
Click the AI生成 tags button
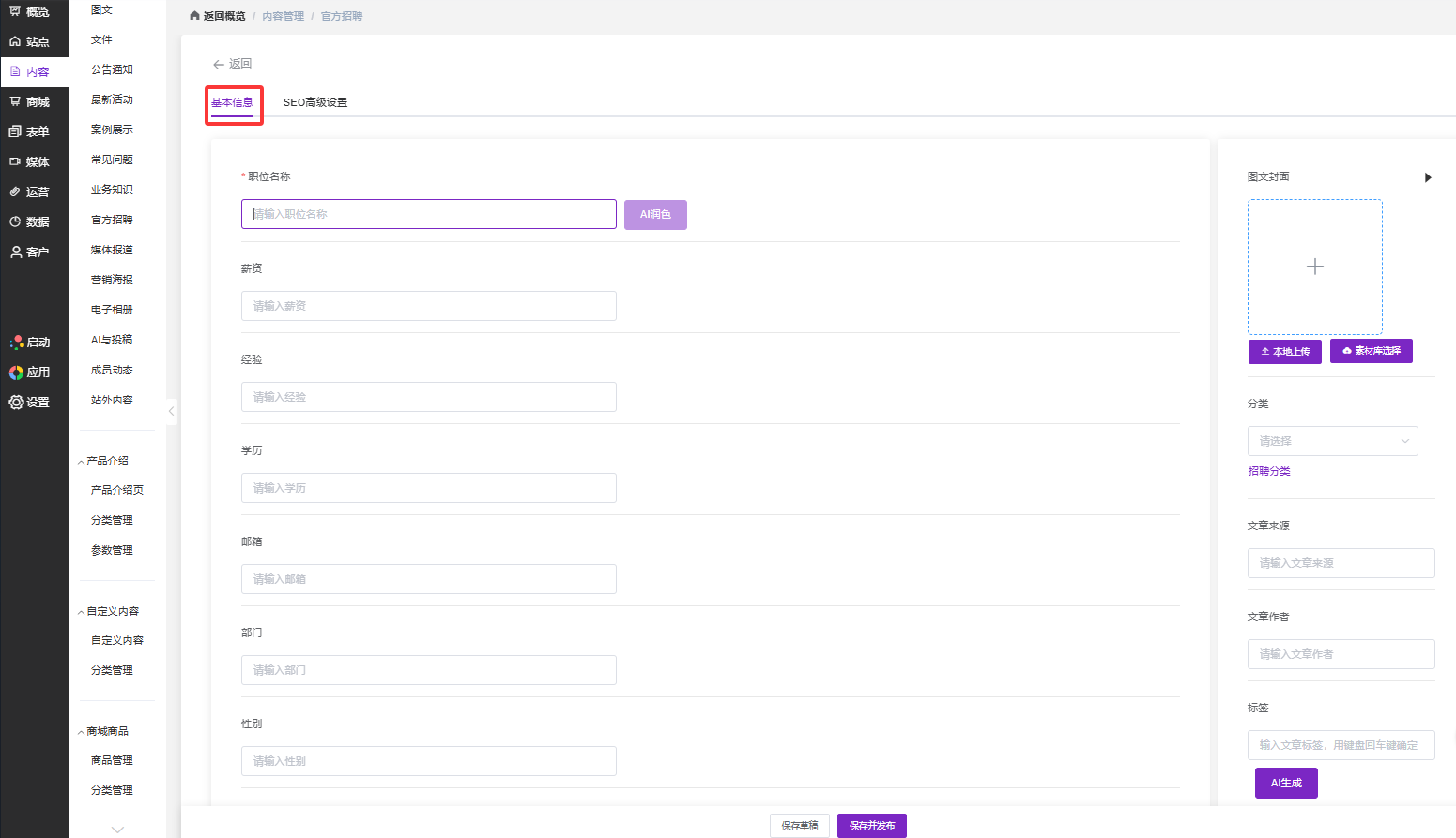[1285, 783]
